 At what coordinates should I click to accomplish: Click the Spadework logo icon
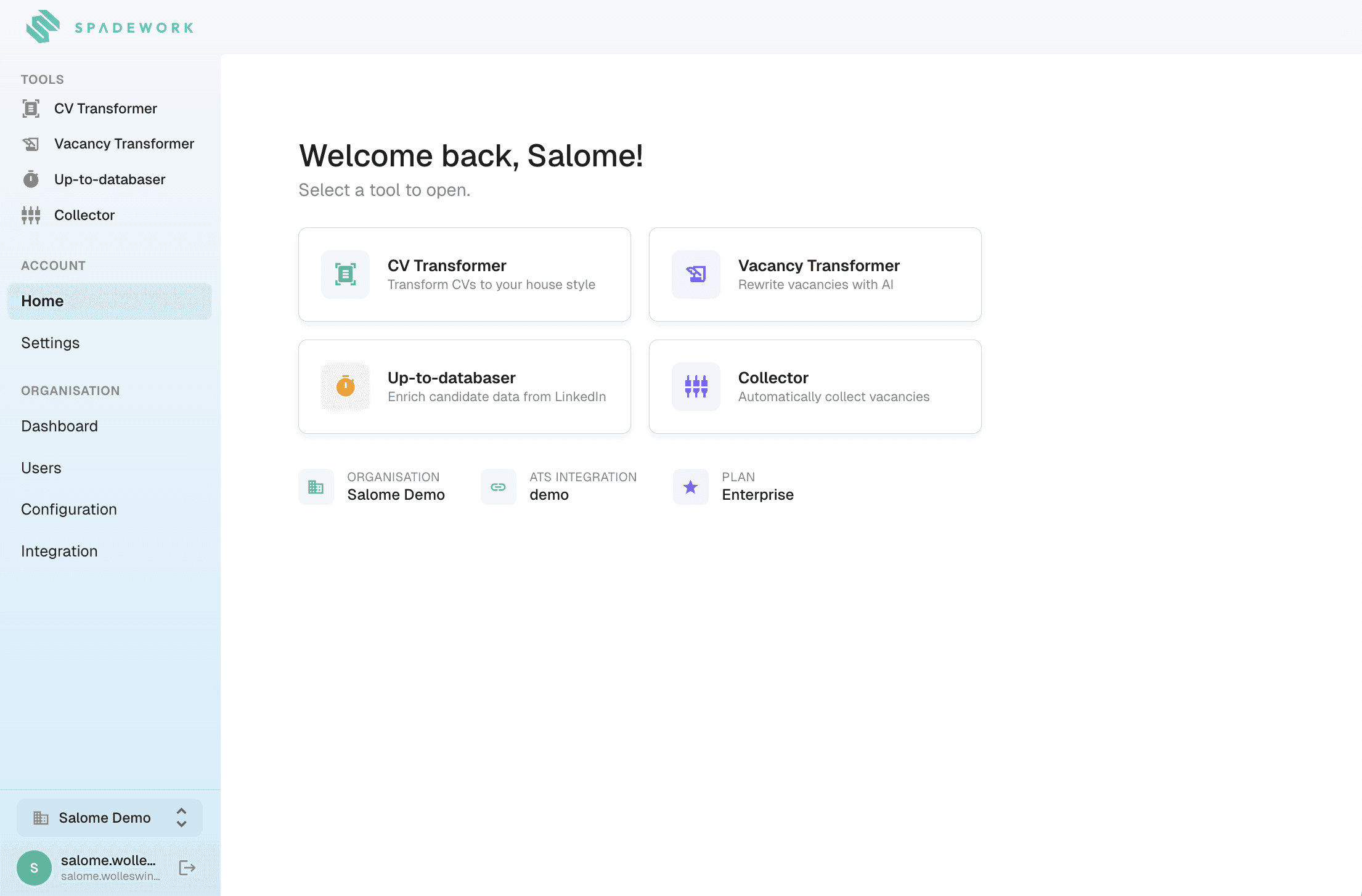[x=43, y=26]
